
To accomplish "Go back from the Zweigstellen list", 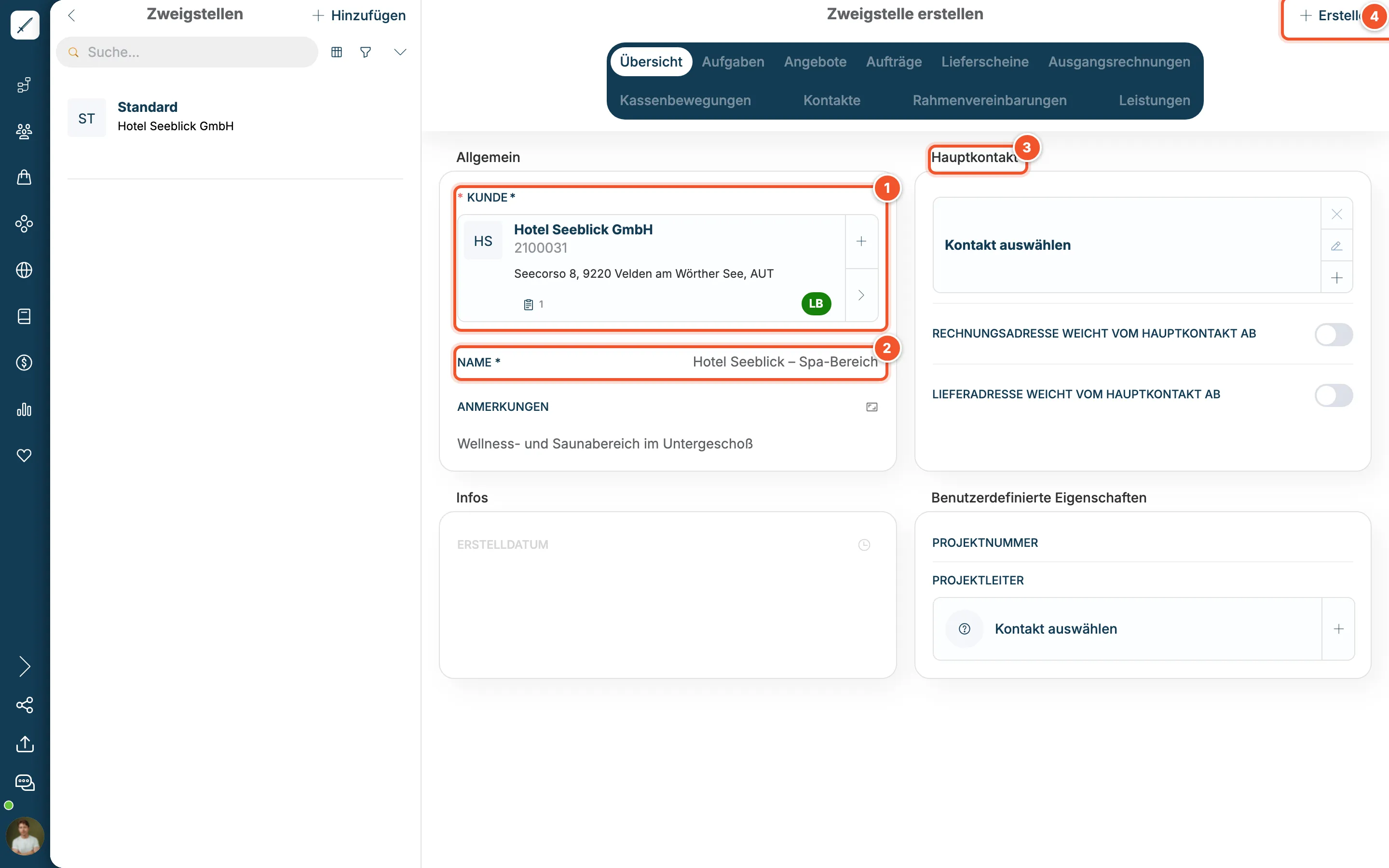I will (72, 15).
